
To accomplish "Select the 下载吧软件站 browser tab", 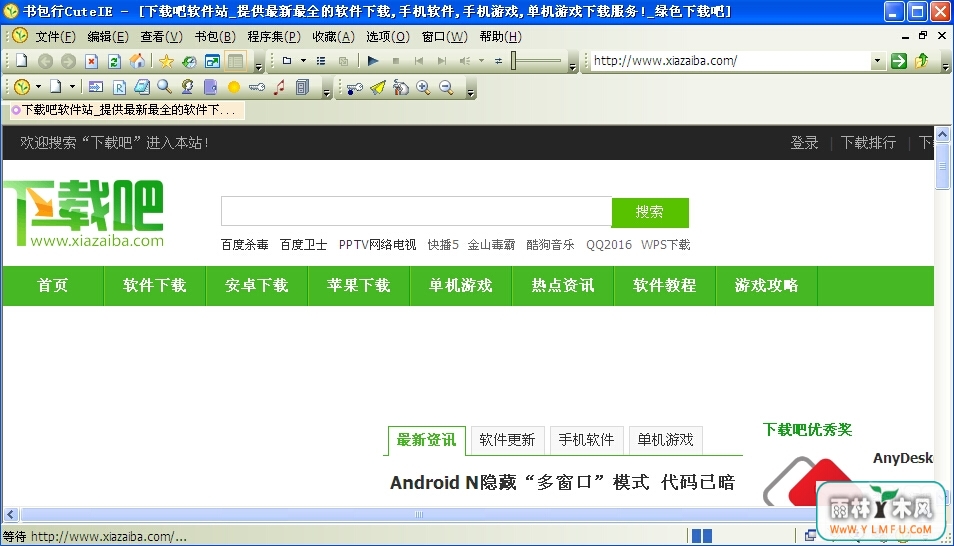I will pos(127,110).
